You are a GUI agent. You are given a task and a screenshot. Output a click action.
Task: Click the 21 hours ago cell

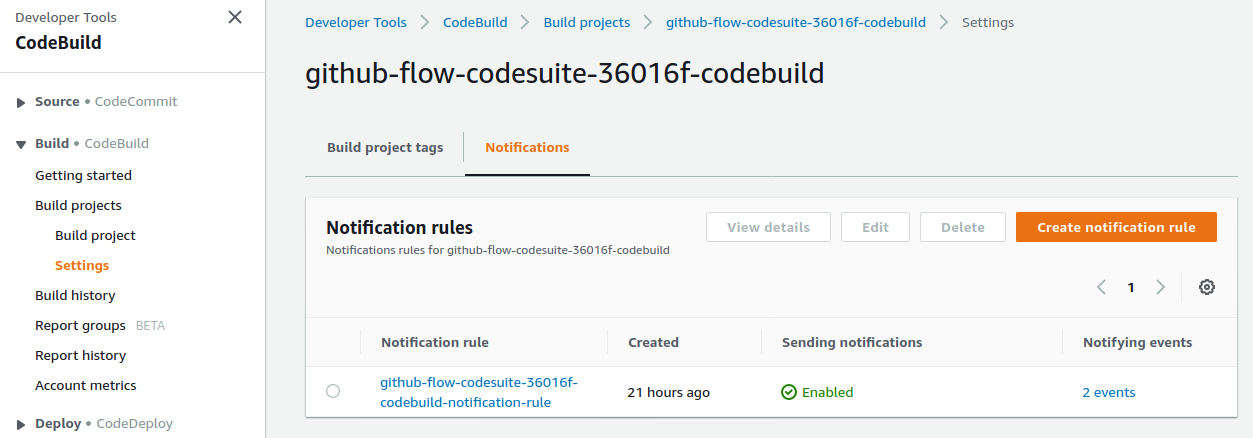click(x=668, y=392)
